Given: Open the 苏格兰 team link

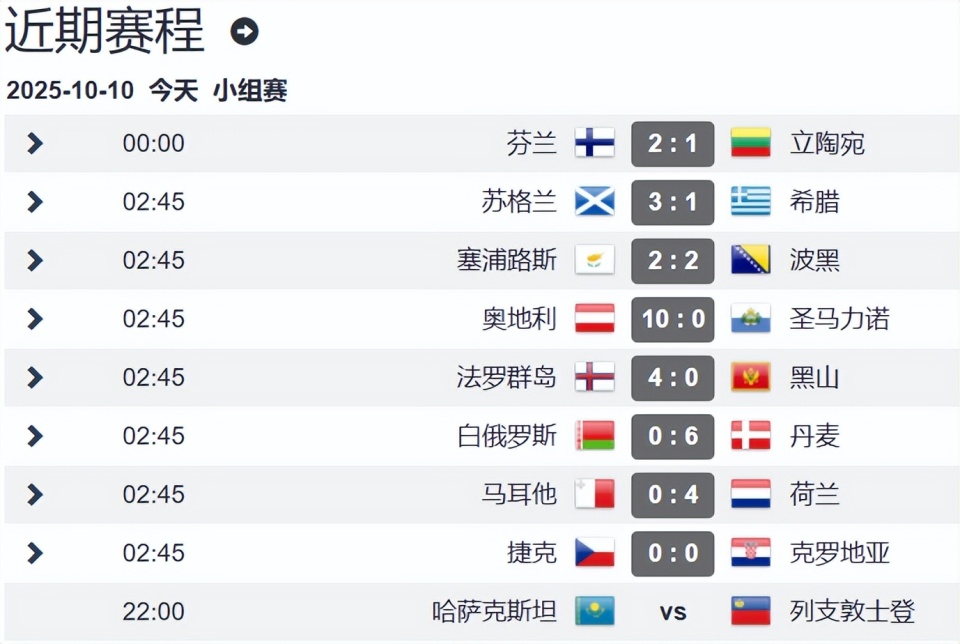Looking at the screenshot, I should point(519,202).
